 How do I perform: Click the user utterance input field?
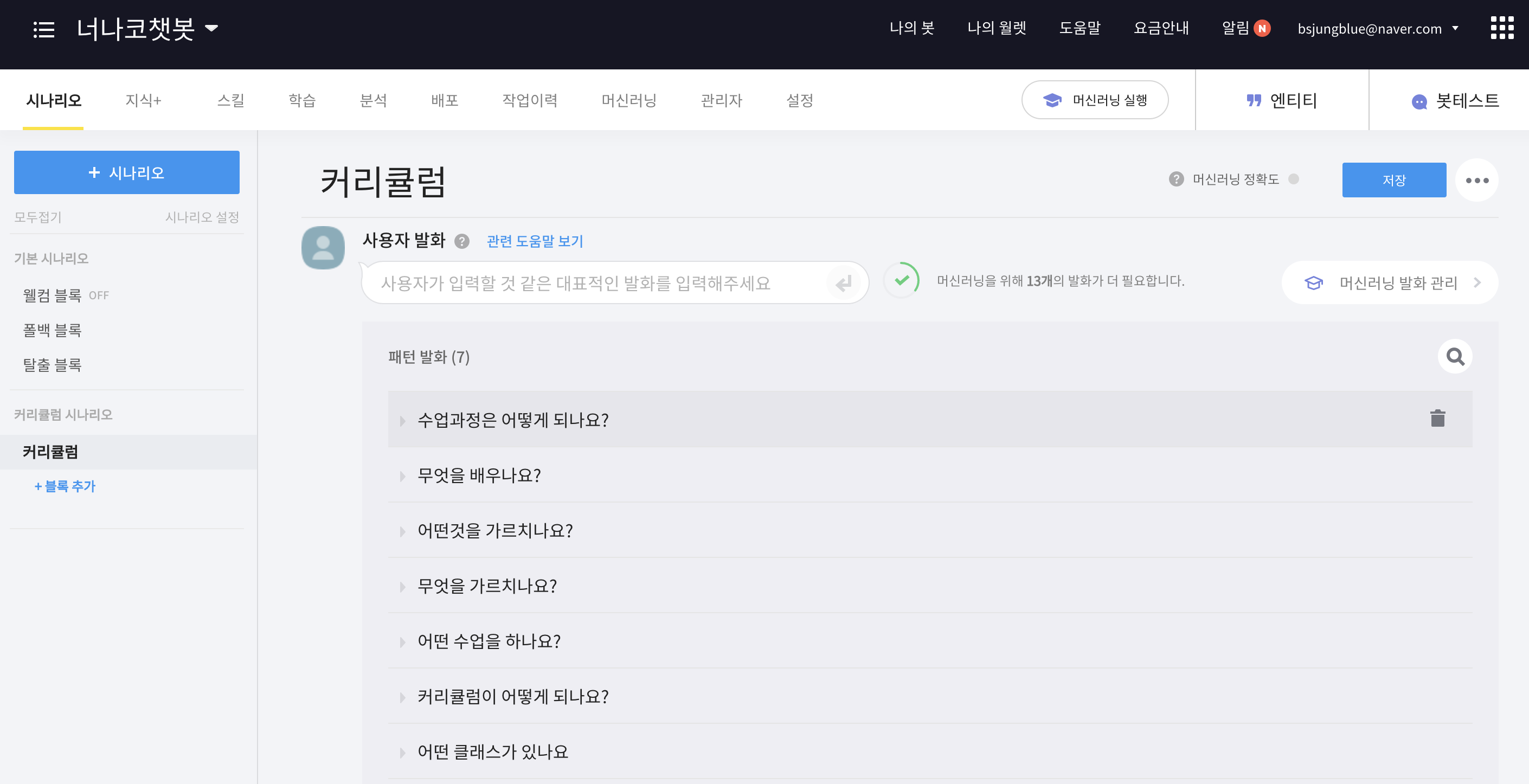594,283
